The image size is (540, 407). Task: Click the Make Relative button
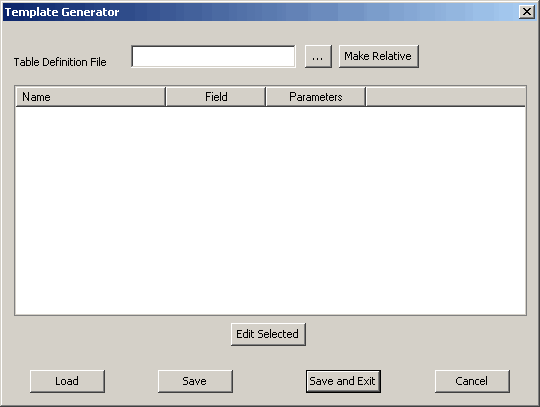click(x=379, y=56)
